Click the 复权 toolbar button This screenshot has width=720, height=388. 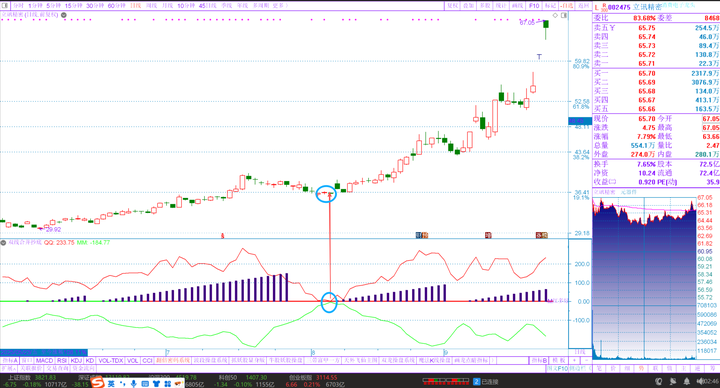tap(453, 6)
